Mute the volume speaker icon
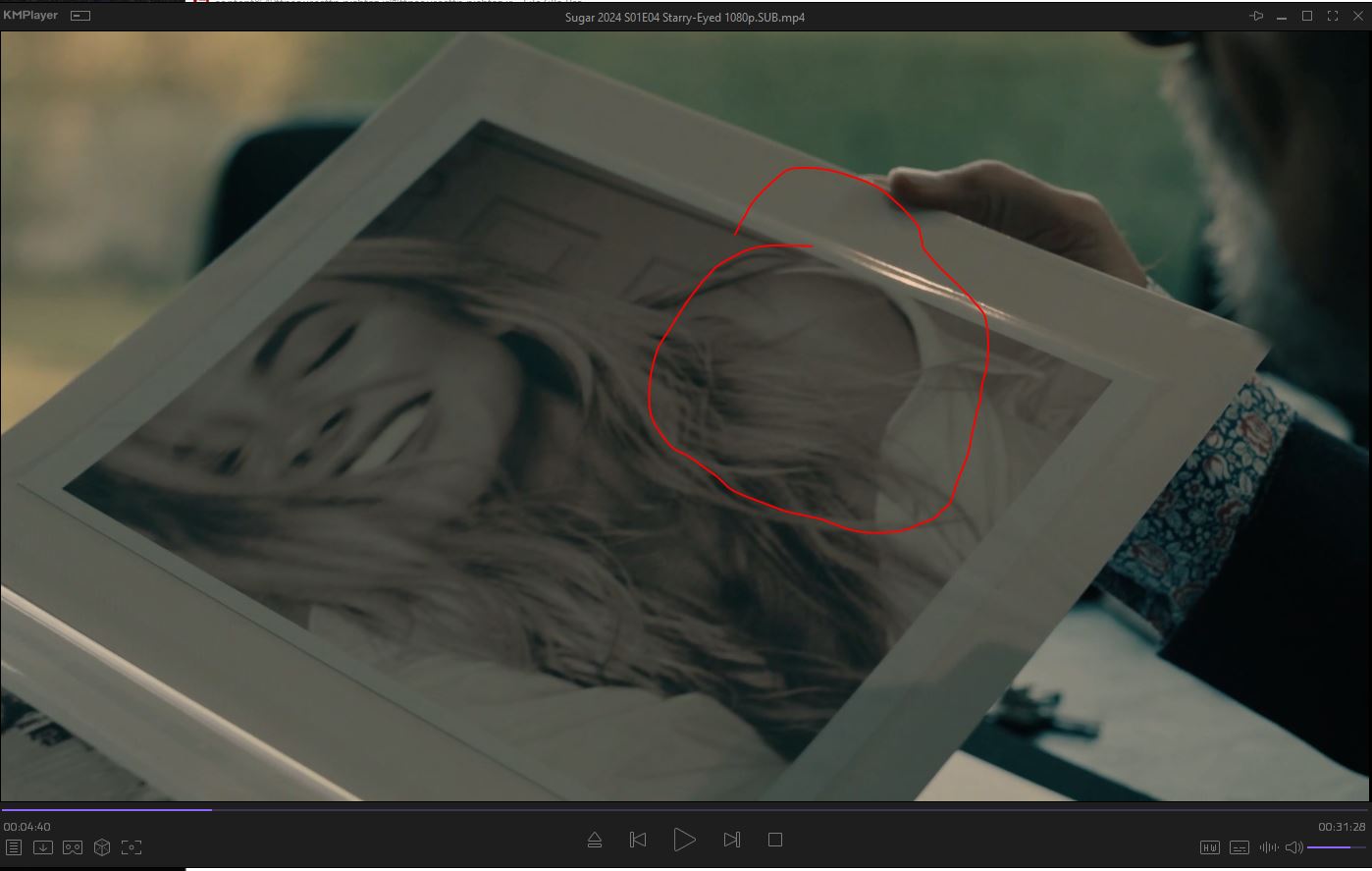The height and width of the screenshot is (871, 1372). (1294, 847)
